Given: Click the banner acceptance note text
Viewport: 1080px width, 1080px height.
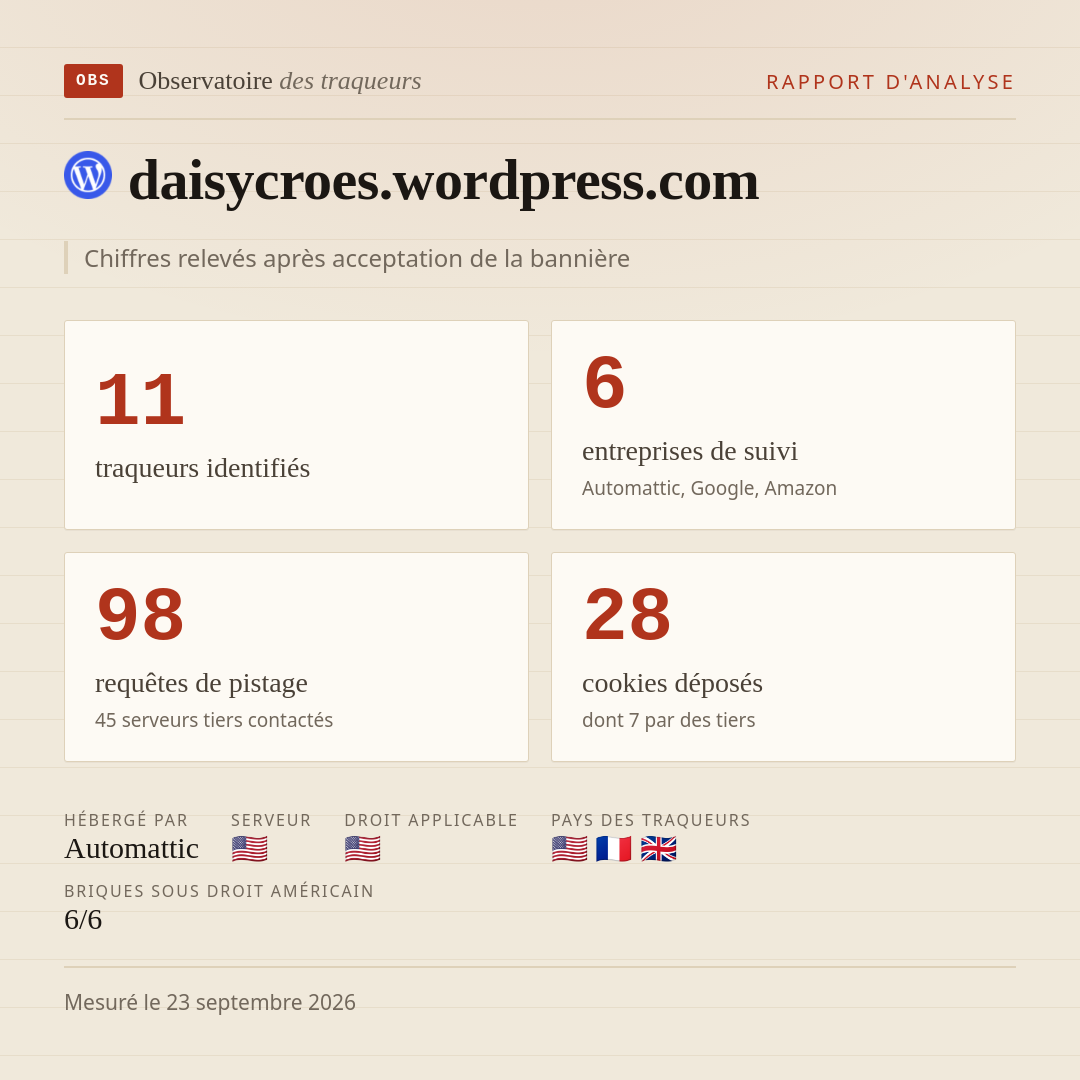Looking at the screenshot, I should [357, 258].
